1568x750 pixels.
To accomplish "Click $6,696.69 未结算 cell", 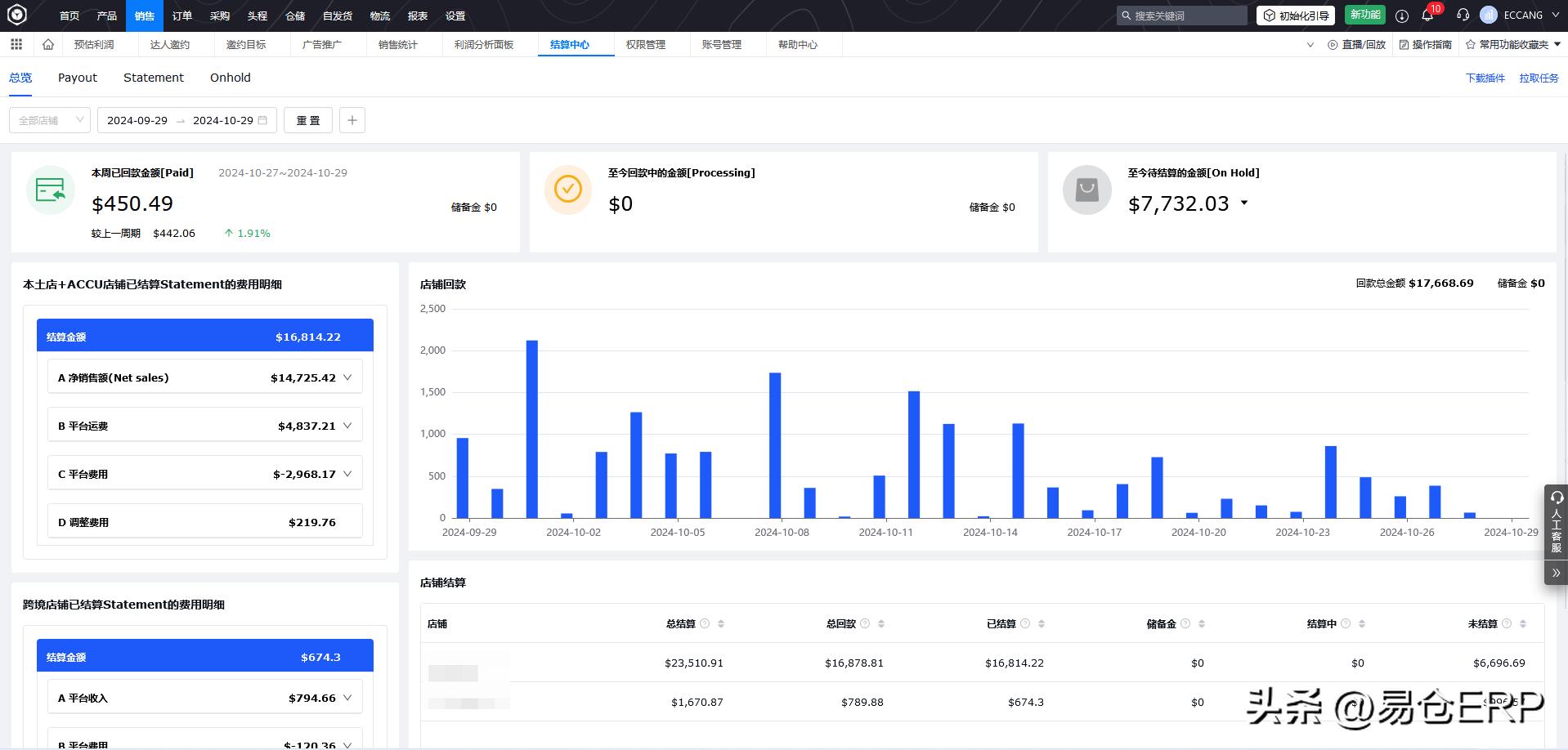I will (x=1499, y=663).
